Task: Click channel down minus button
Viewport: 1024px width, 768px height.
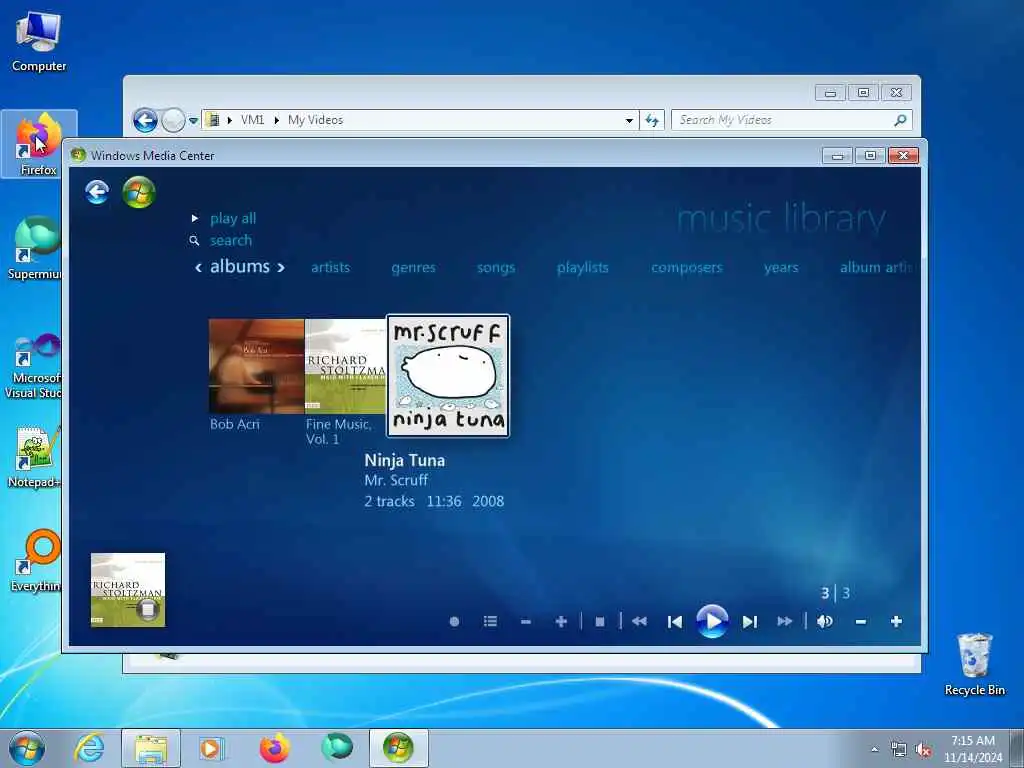Action: coord(526,622)
